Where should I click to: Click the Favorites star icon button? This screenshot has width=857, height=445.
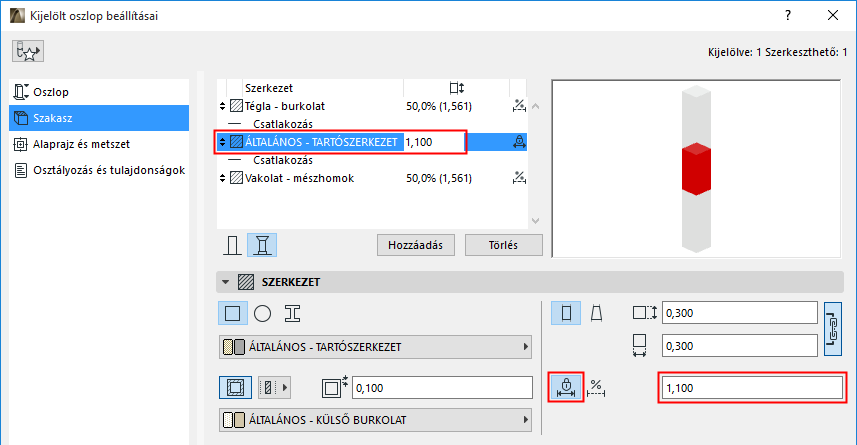28,52
